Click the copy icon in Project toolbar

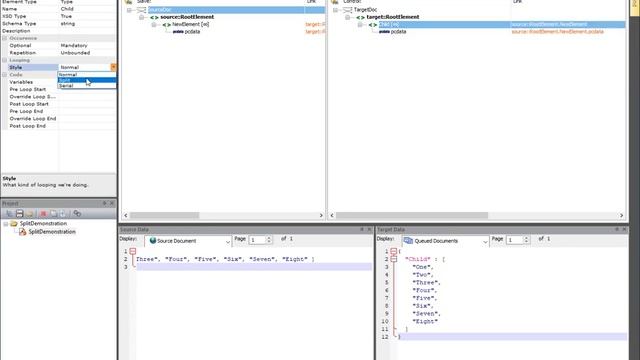[53, 213]
